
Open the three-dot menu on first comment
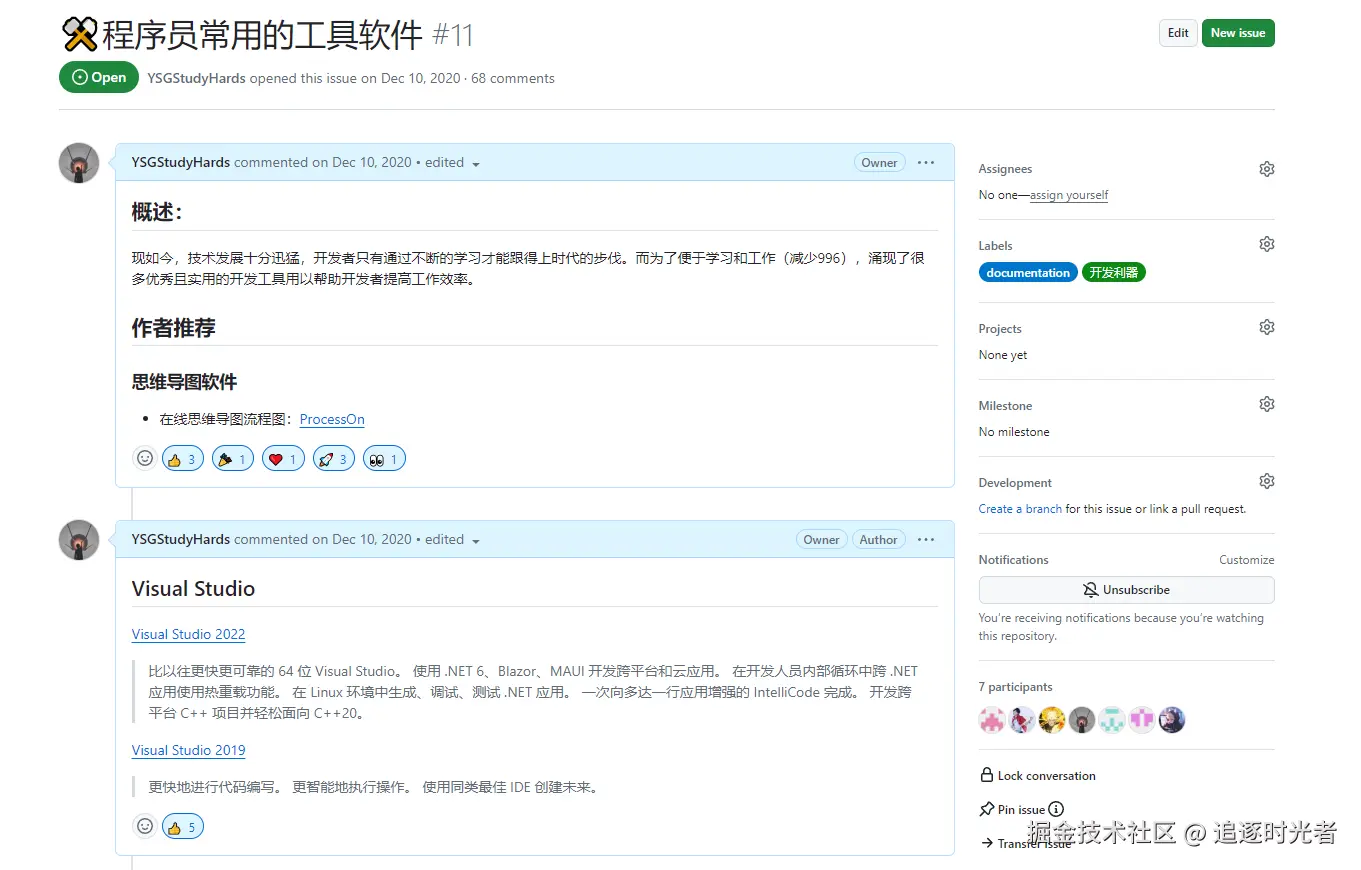[926, 162]
